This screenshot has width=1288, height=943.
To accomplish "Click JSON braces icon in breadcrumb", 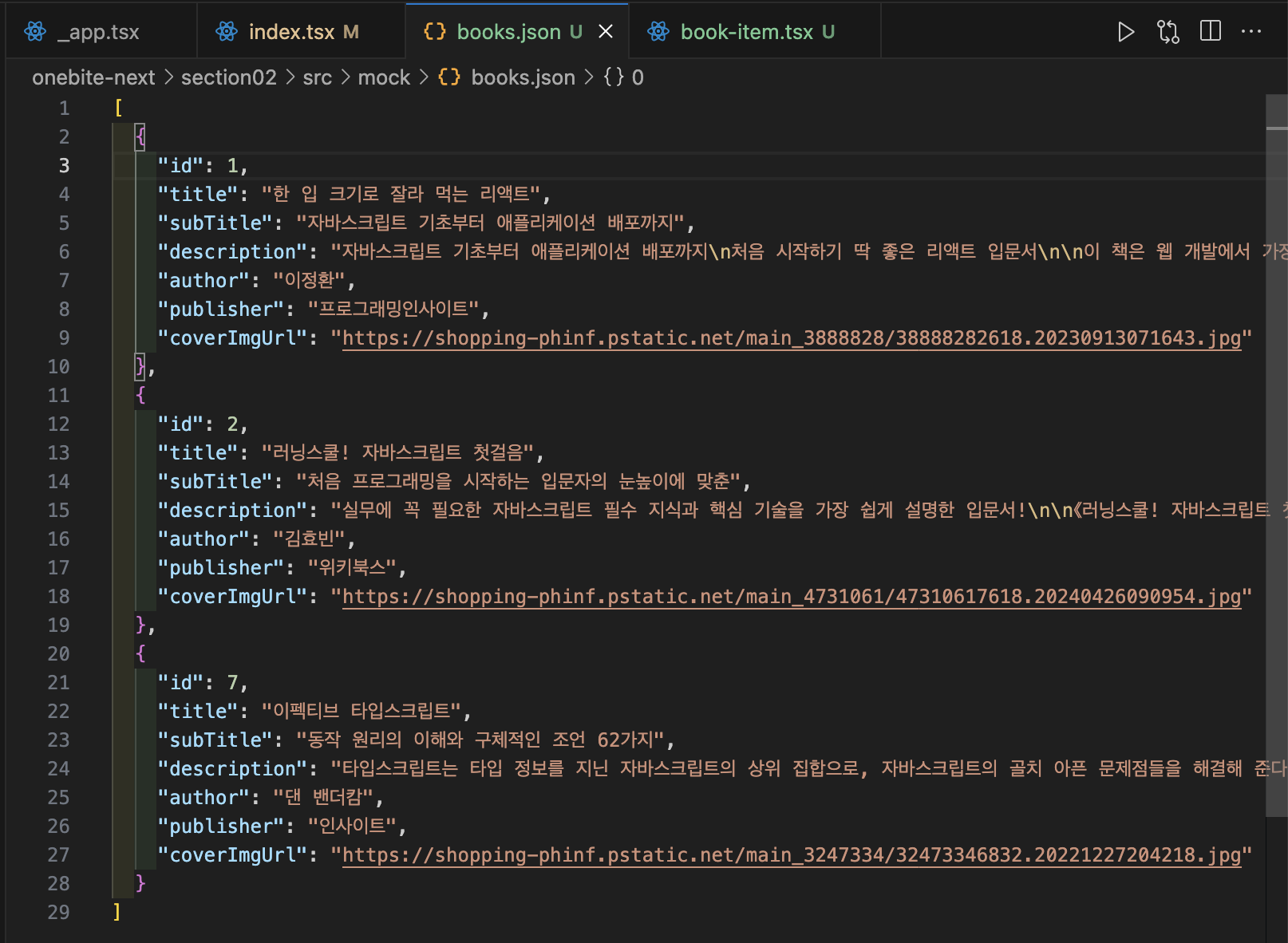I will pos(449,77).
